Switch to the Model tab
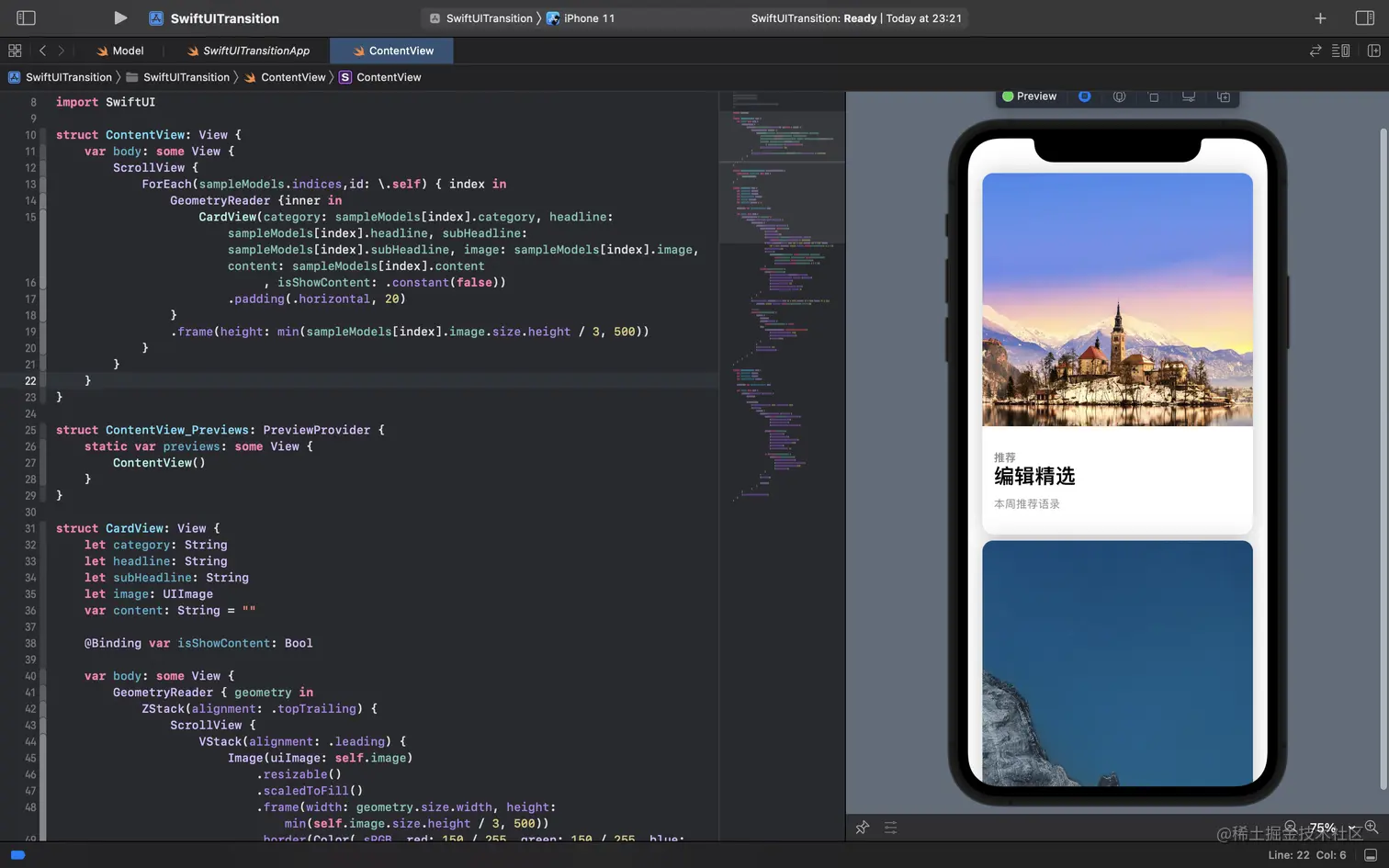The image size is (1389, 868). pos(120,51)
